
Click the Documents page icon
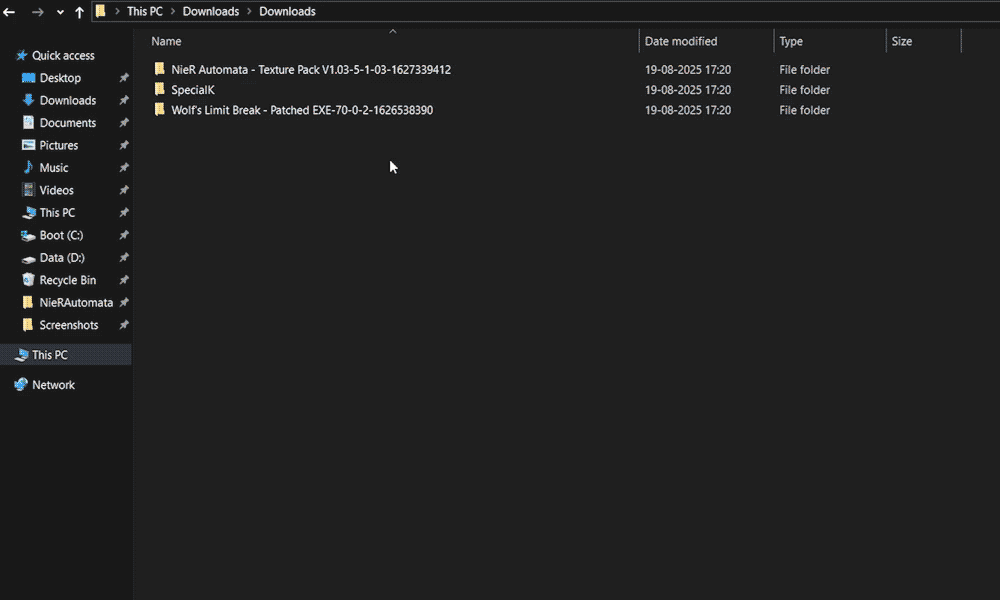[28, 122]
